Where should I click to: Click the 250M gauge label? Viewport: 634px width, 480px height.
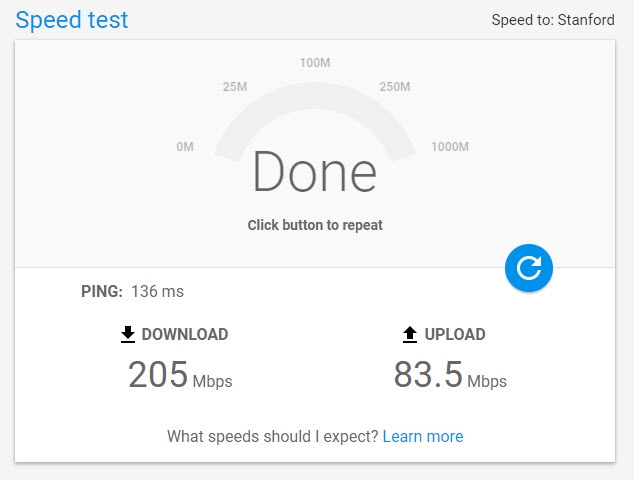[395, 87]
